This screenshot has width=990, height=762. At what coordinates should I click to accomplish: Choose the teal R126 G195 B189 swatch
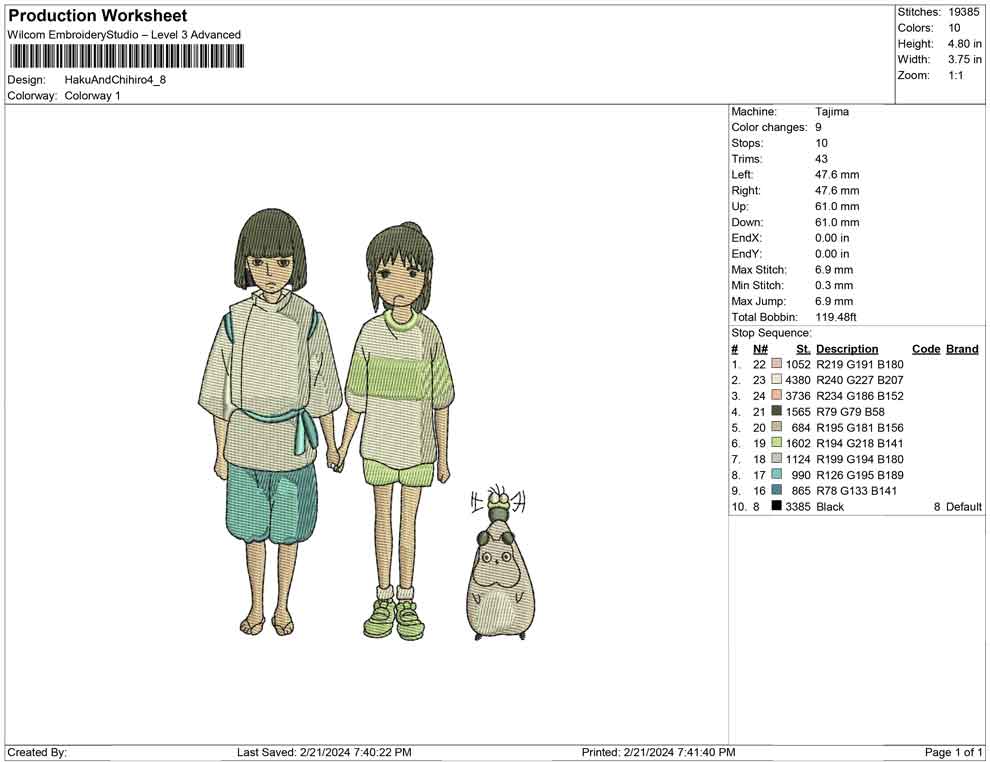(777, 474)
